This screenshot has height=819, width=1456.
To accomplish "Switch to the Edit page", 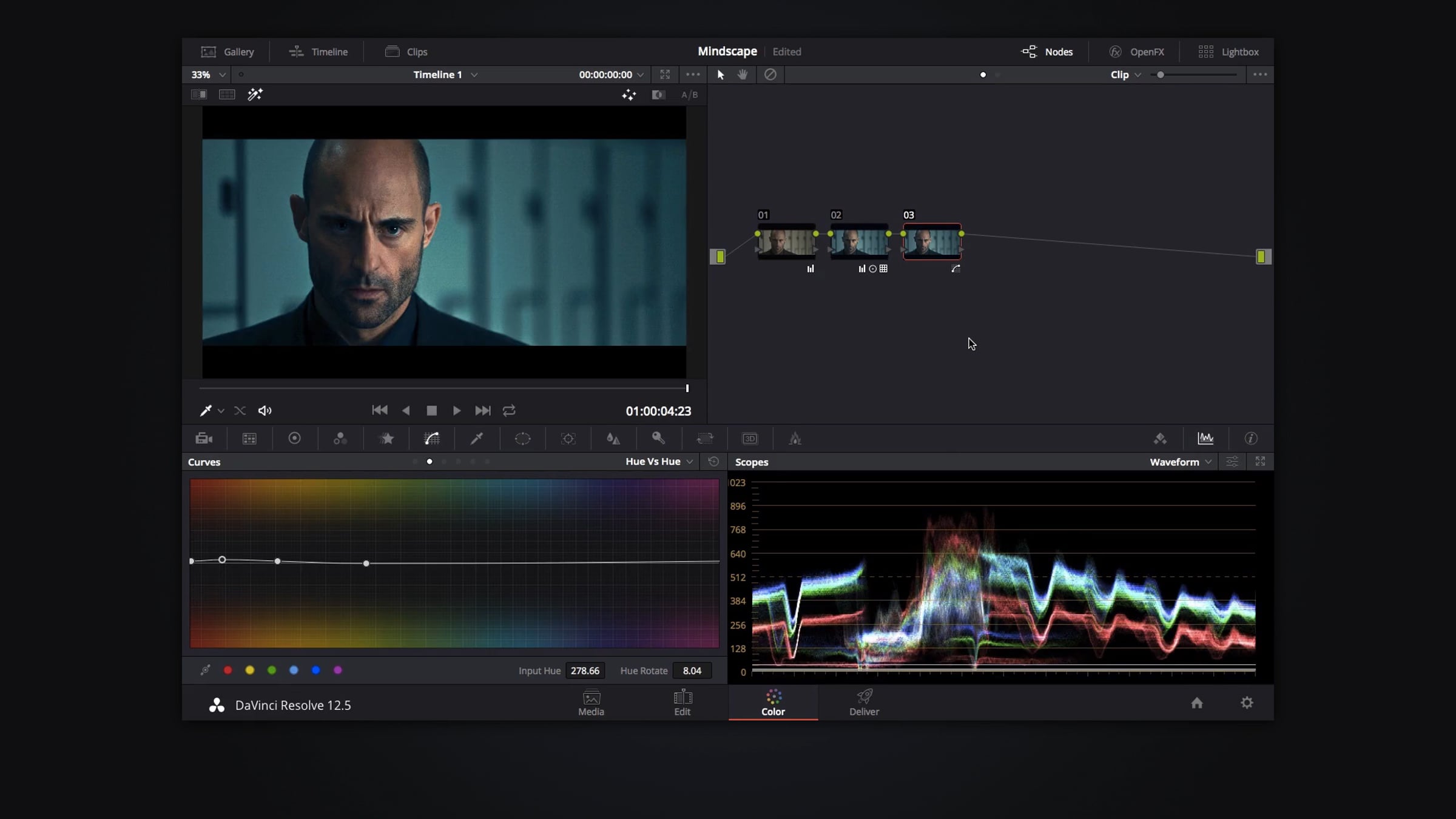I will 682,703.
